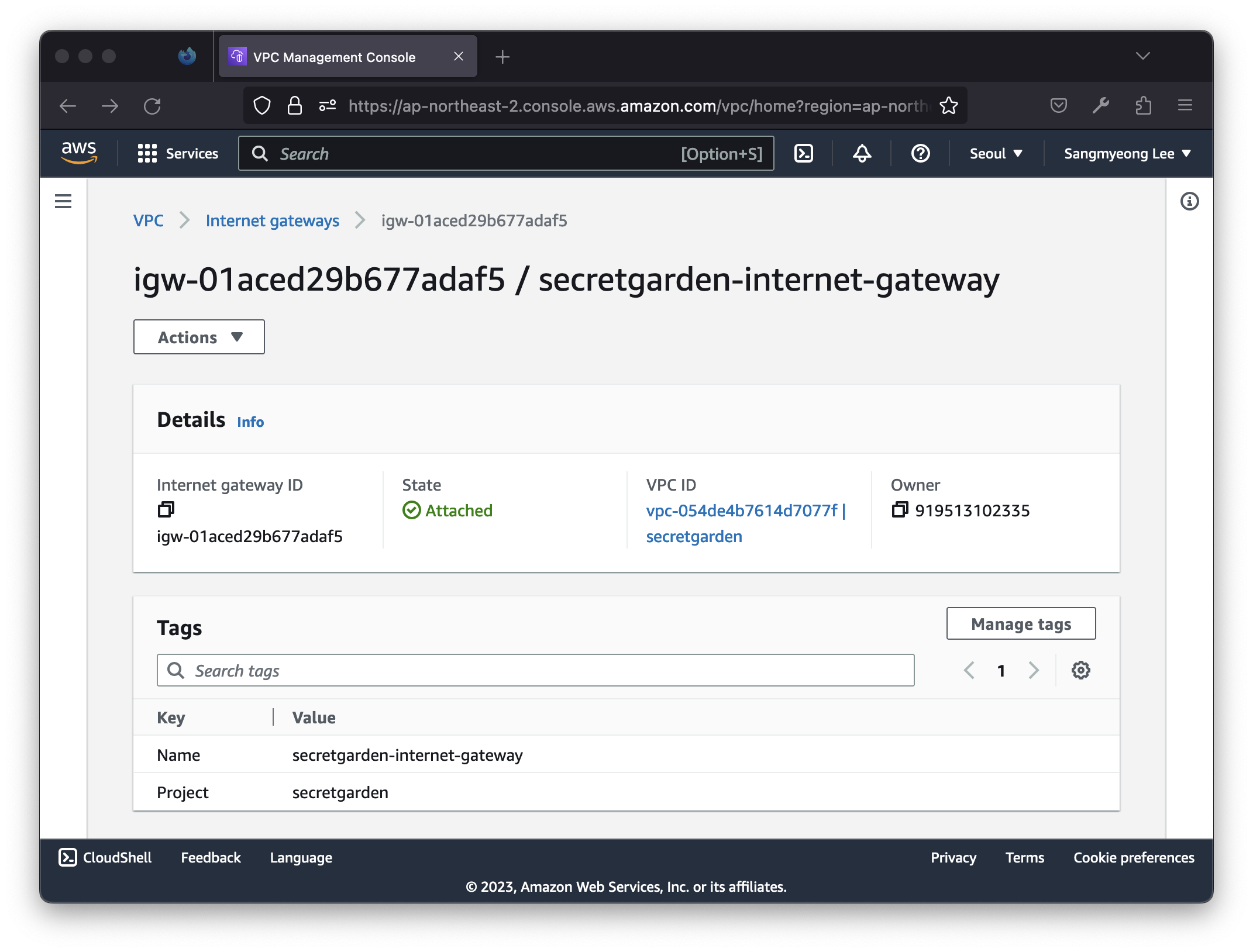Select the Project tag value secretgarden
Viewport: 1253px width, 952px height.
coord(340,792)
